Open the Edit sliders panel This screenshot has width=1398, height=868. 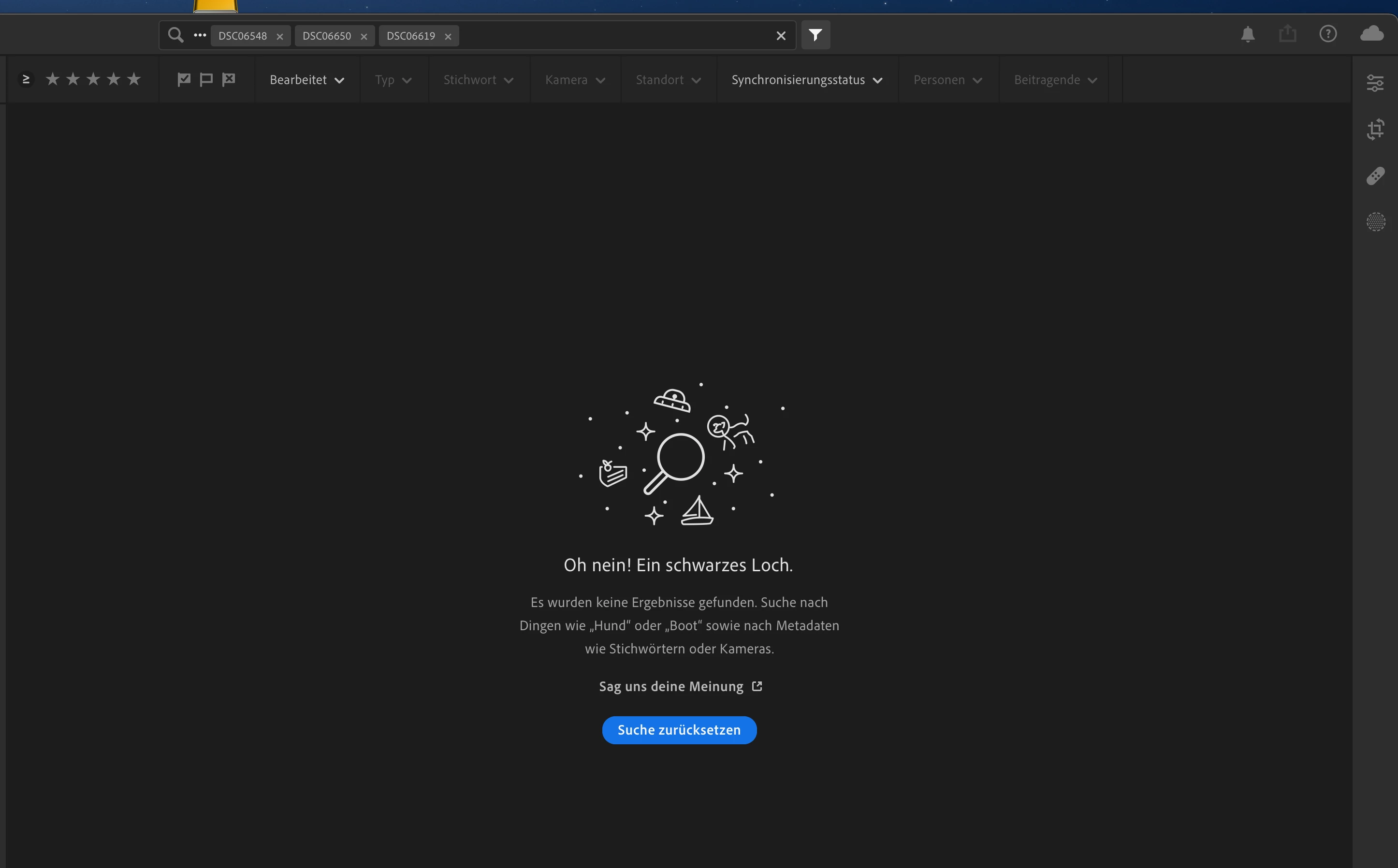[x=1375, y=83]
